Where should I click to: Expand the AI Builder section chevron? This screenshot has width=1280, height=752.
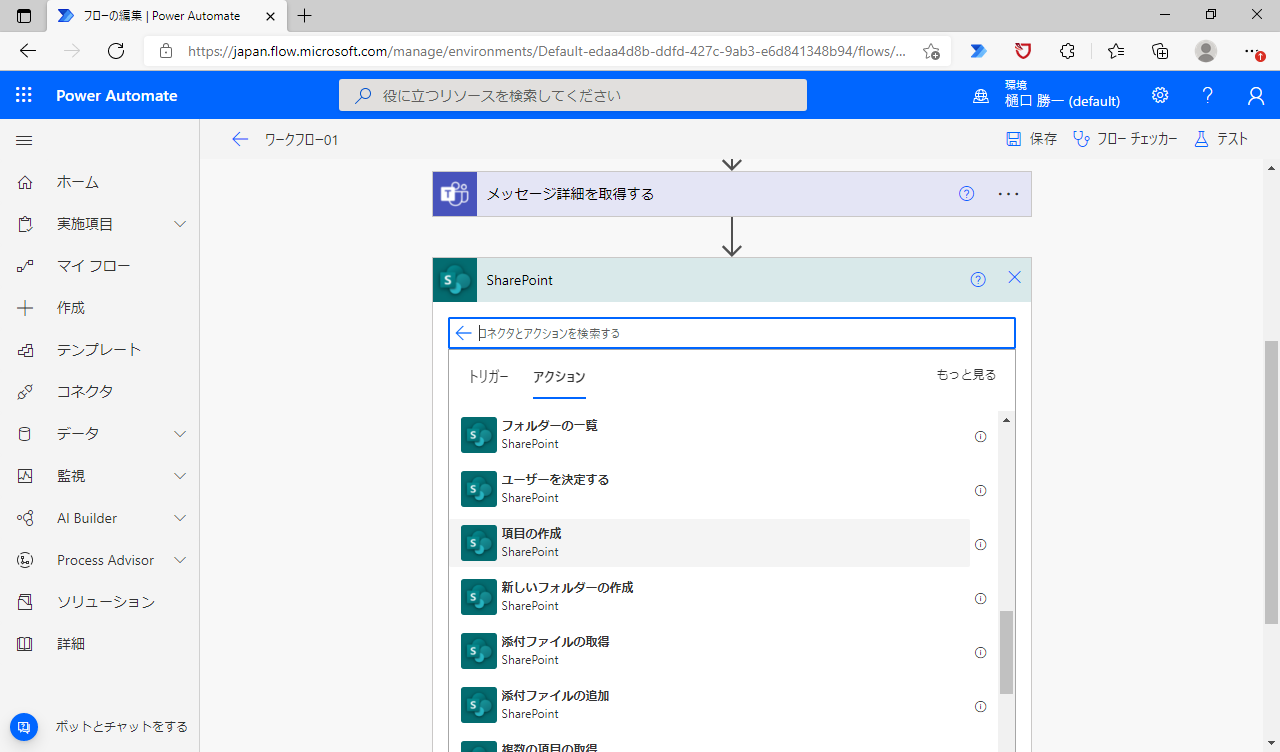click(x=180, y=518)
